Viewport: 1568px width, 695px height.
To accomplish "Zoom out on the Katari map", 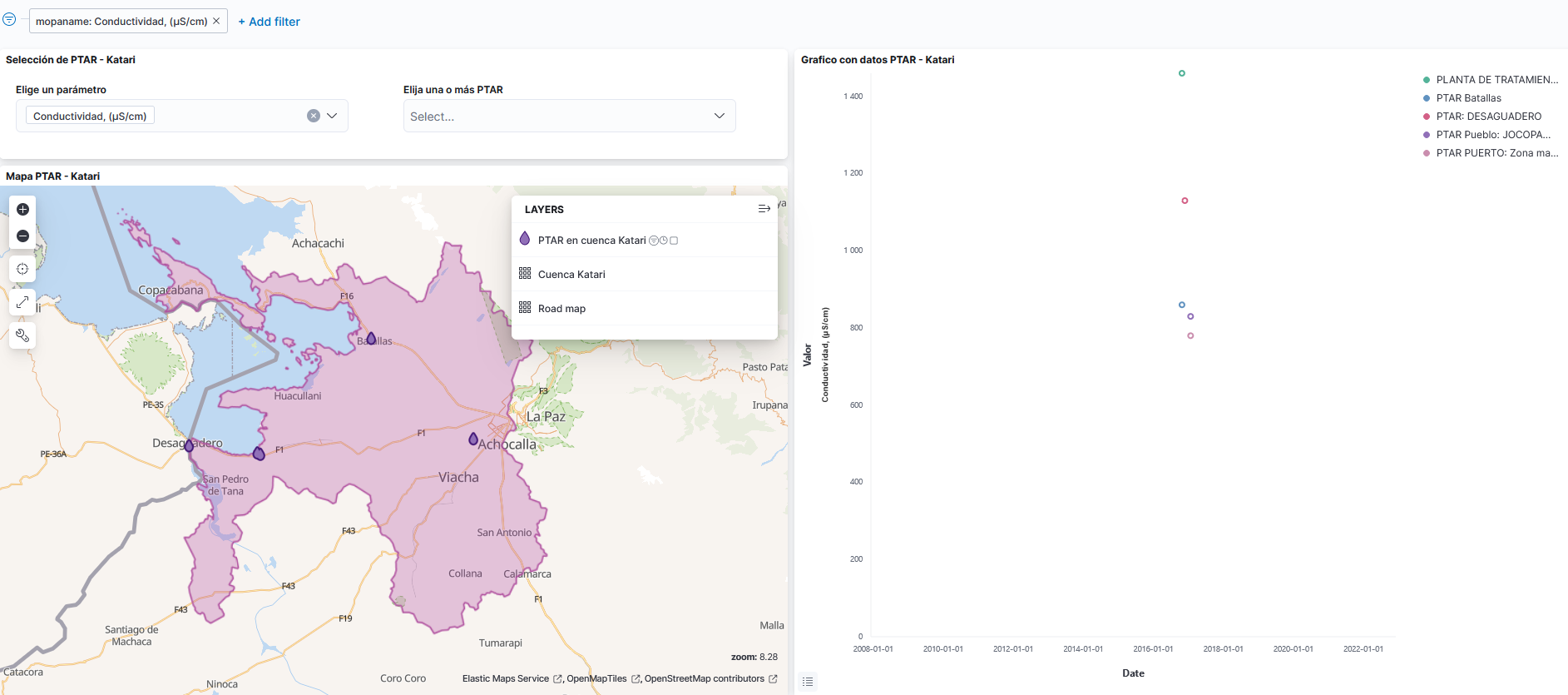I will [22, 236].
